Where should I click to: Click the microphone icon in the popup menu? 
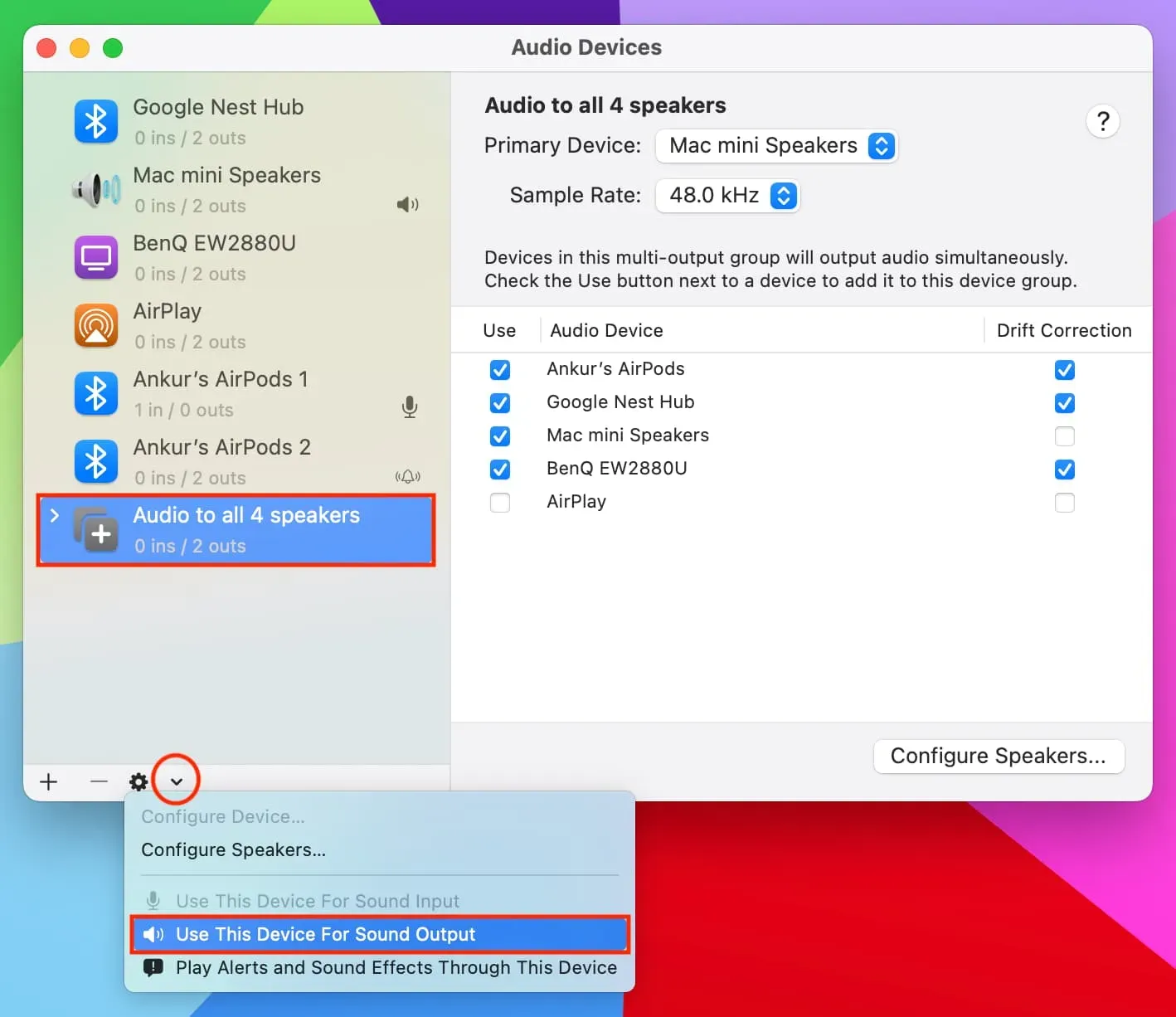pyautogui.click(x=153, y=901)
